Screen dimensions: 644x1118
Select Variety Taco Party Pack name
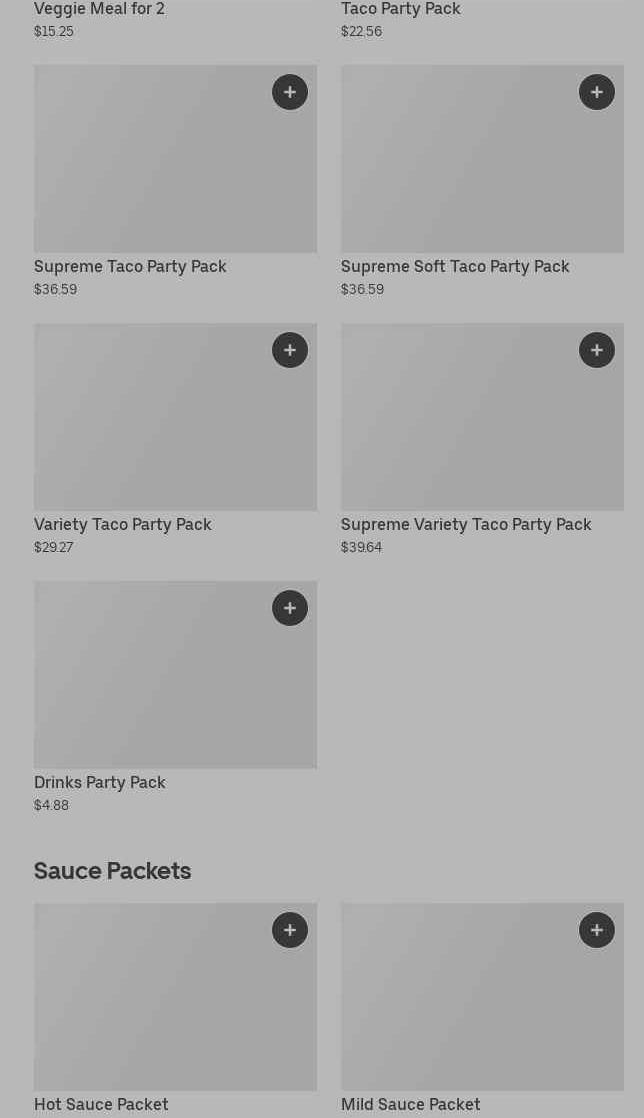pyautogui.click(x=123, y=524)
